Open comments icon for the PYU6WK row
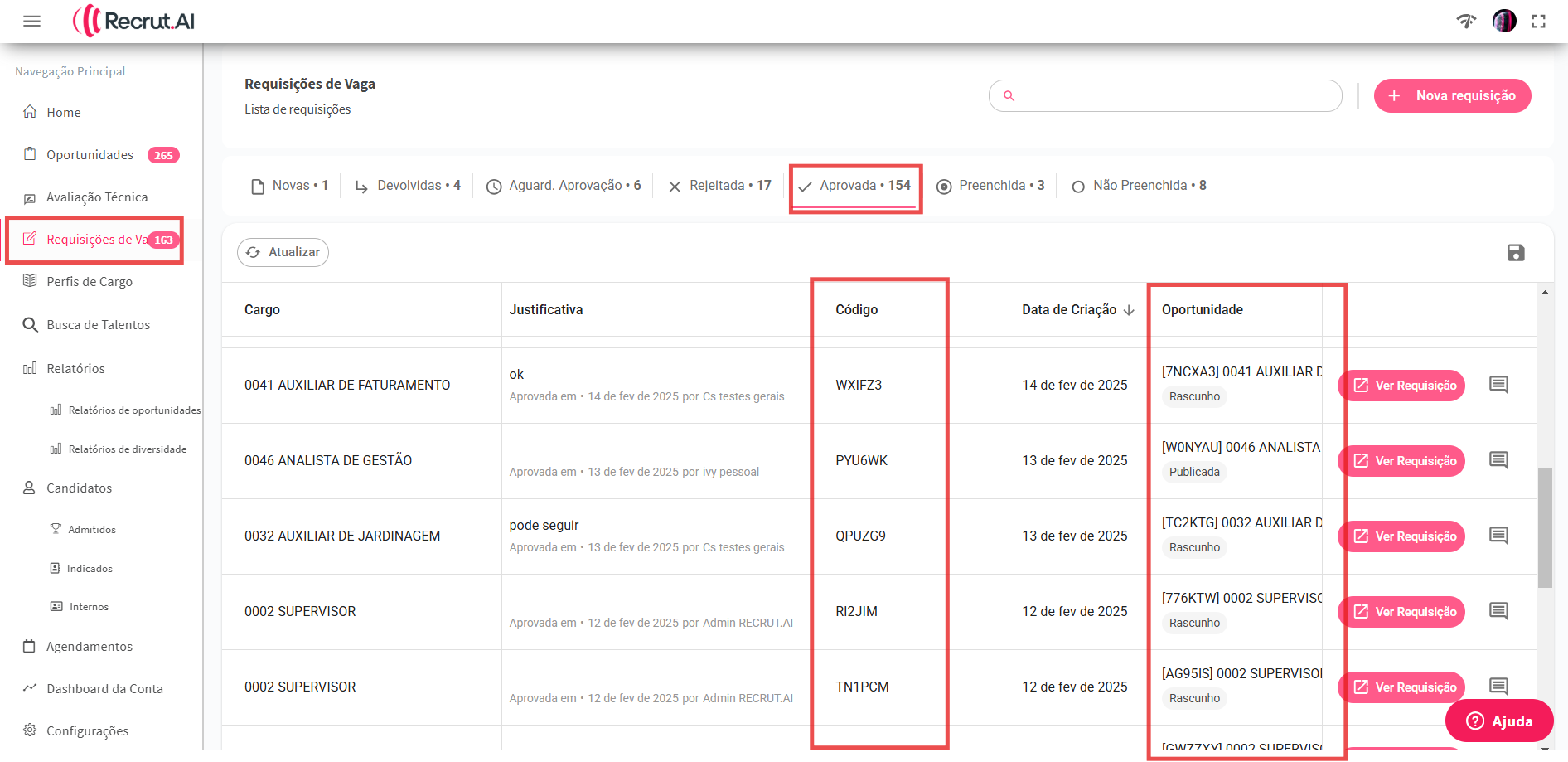The height and width of the screenshot is (762, 1568). coord(1498,460)
